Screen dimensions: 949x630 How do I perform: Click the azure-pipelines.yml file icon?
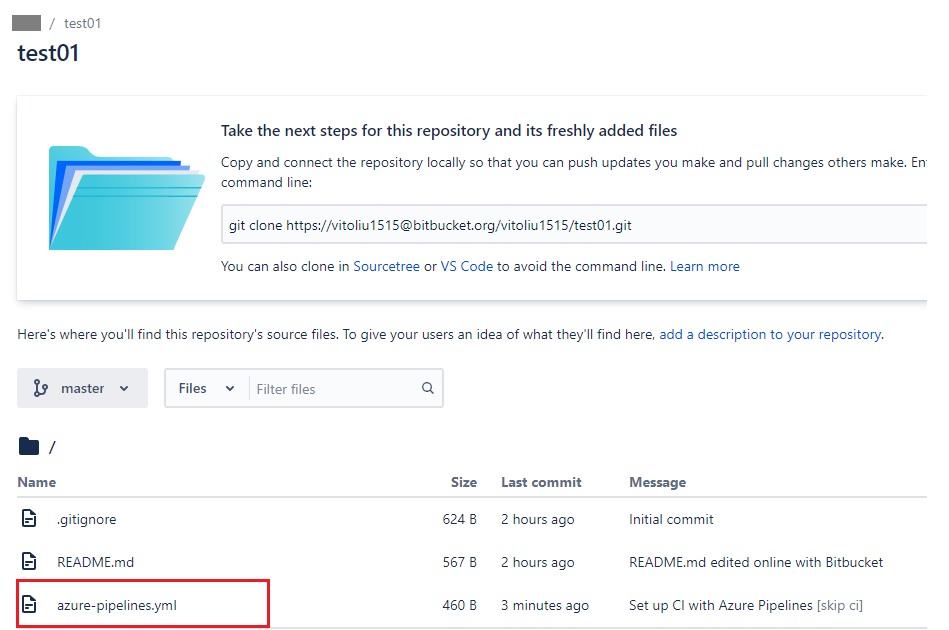(29, 604)
